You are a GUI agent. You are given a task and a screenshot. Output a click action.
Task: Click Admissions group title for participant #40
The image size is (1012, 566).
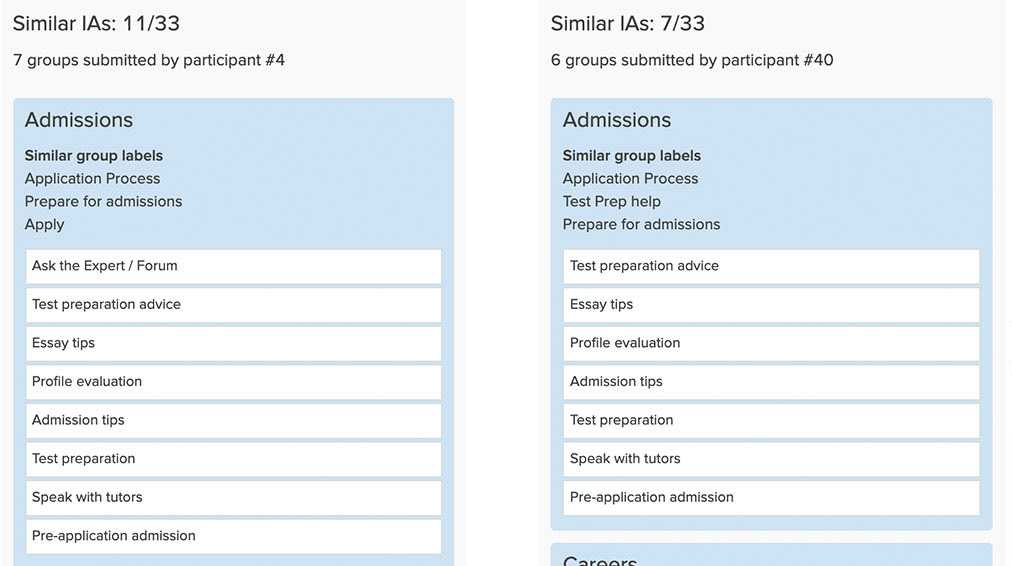(617, 120)
